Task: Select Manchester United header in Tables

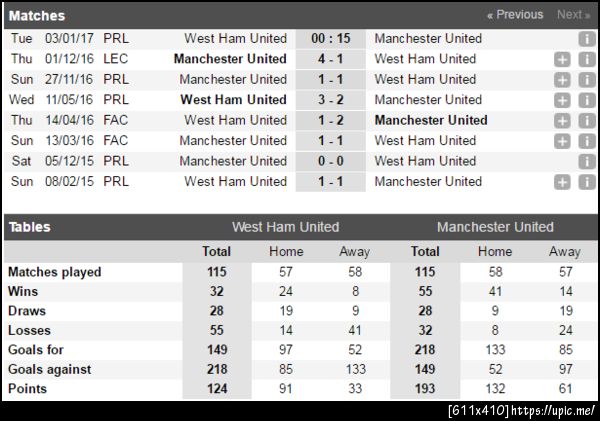Action: tap(495, 227)
